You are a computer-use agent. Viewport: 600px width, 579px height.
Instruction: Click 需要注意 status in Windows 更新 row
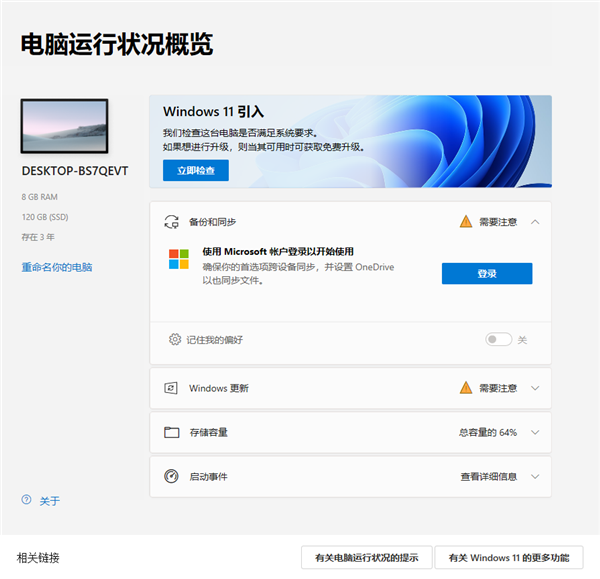point(498,388)
